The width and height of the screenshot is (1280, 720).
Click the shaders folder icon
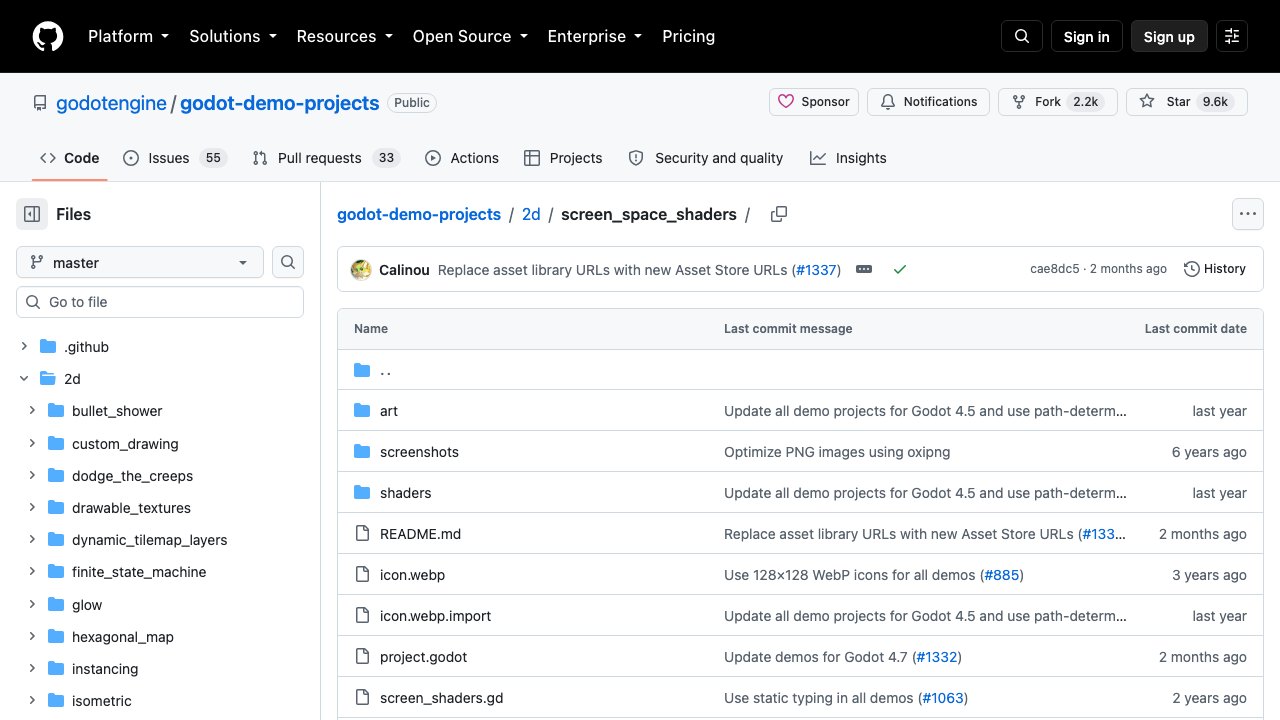tap(362, 493)
